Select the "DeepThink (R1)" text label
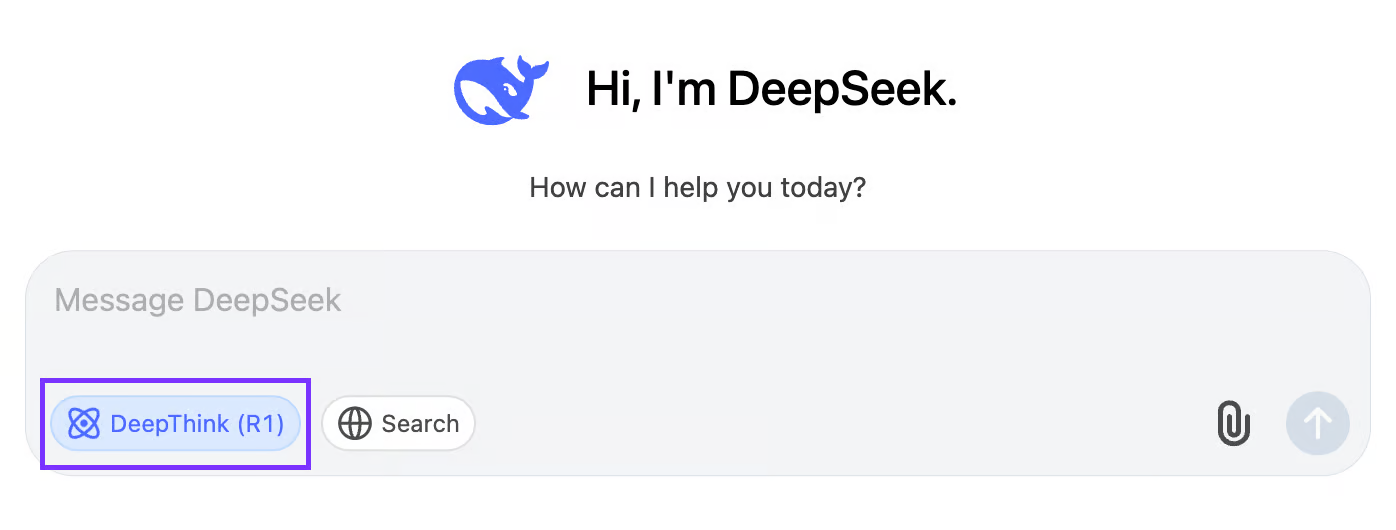 coord(197,424)
